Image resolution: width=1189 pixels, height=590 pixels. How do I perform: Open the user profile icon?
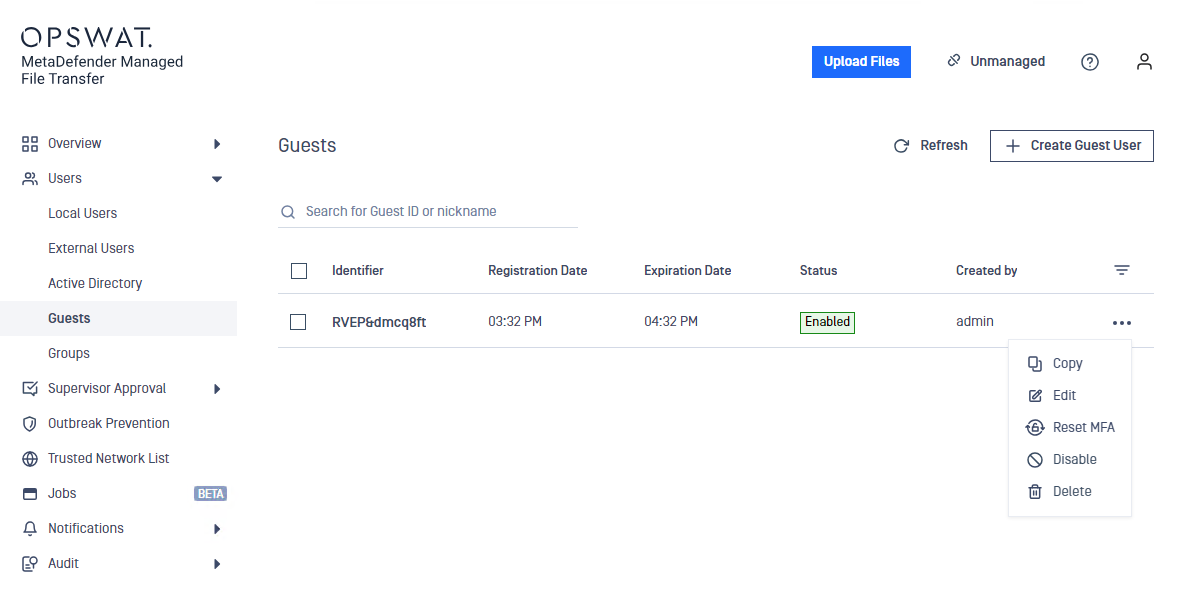point(1144,62)
